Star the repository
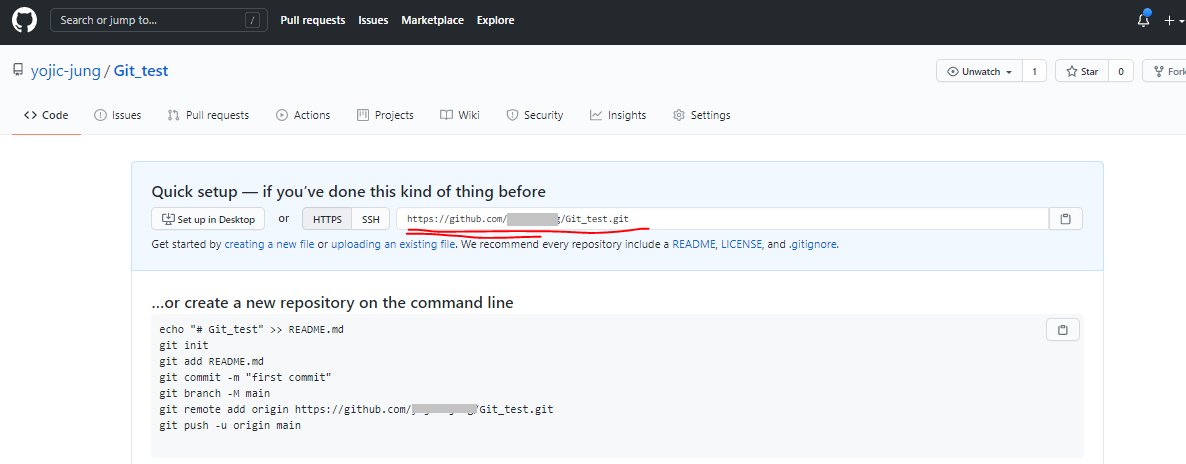Image resolution: width=1186 pixels, height=464 pixels. tap(1082, 71)
